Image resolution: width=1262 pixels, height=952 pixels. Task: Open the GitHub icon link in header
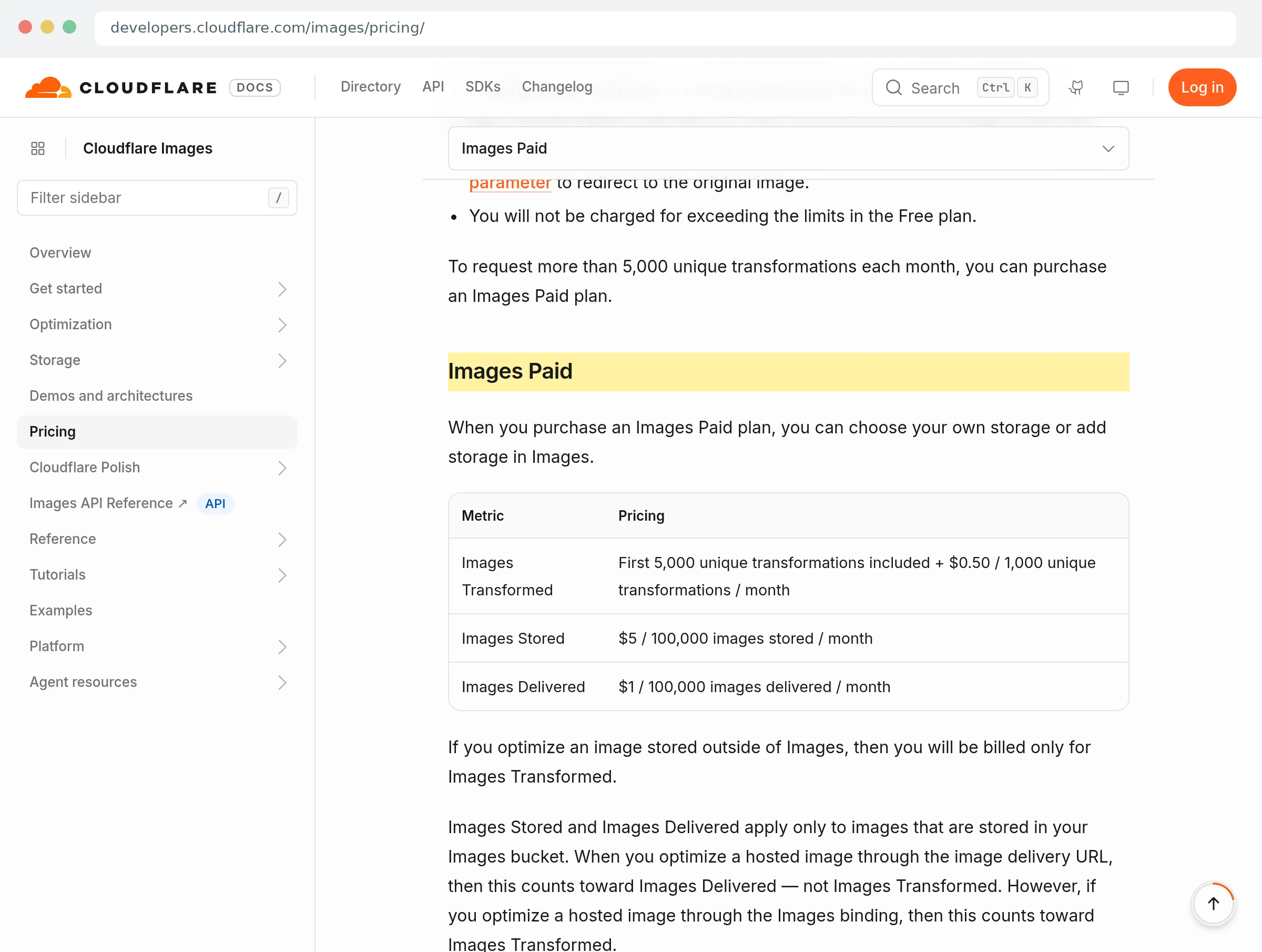(x=1076, y=87)
